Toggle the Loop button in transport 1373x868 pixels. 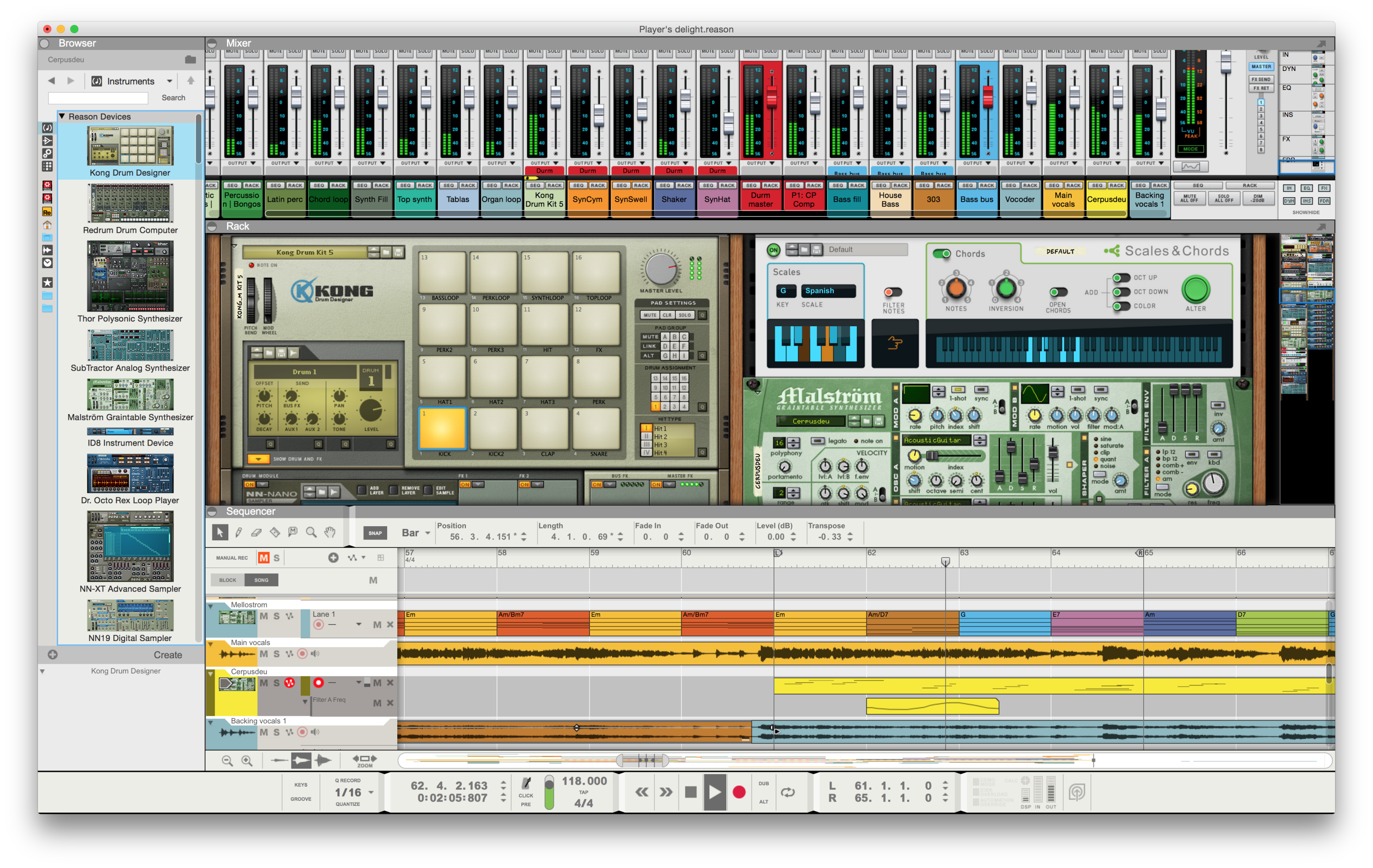click(x=788, y=792)
